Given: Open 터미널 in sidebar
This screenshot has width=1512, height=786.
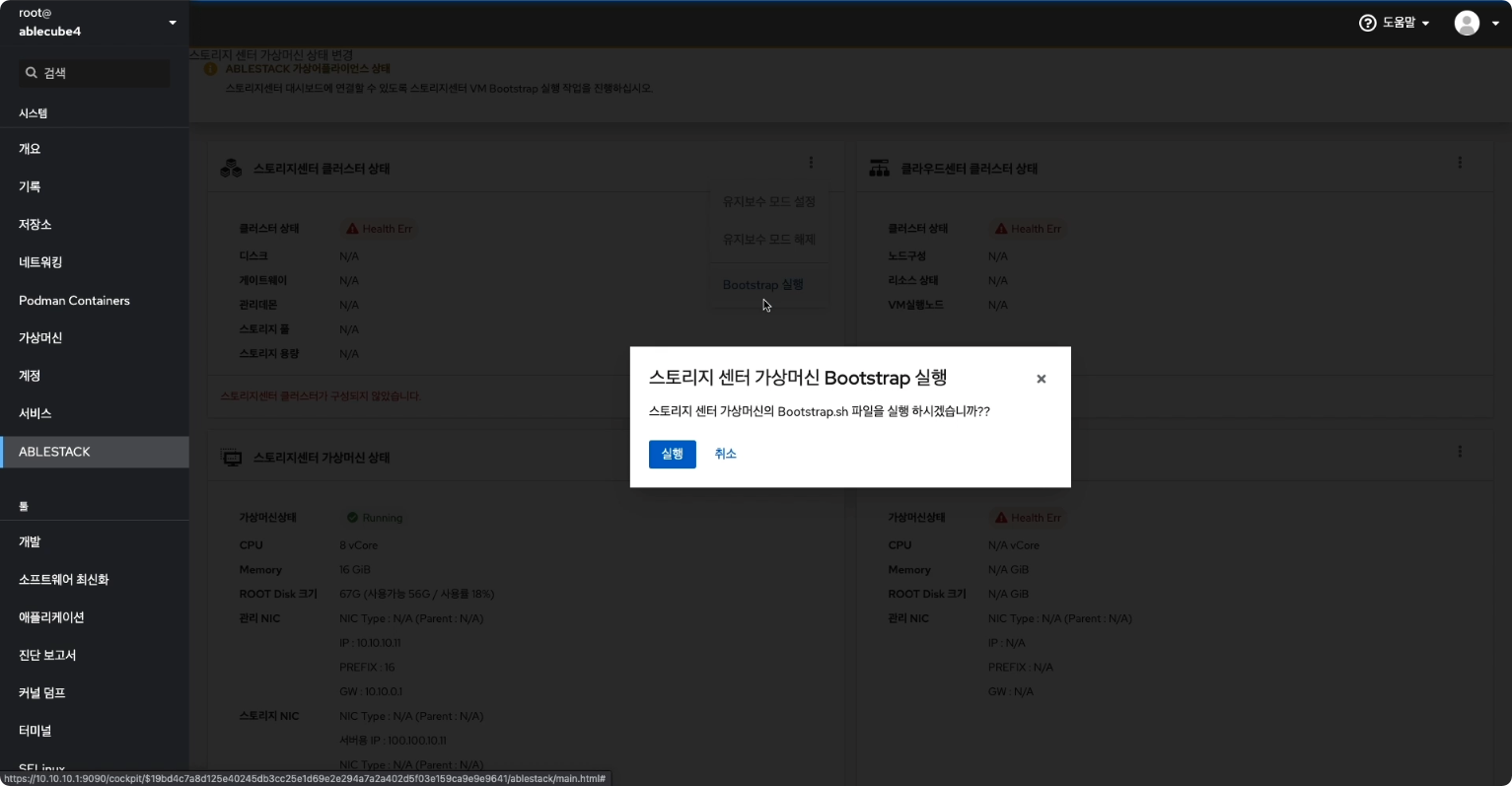Looking at the screenshot, I should 95,731.
